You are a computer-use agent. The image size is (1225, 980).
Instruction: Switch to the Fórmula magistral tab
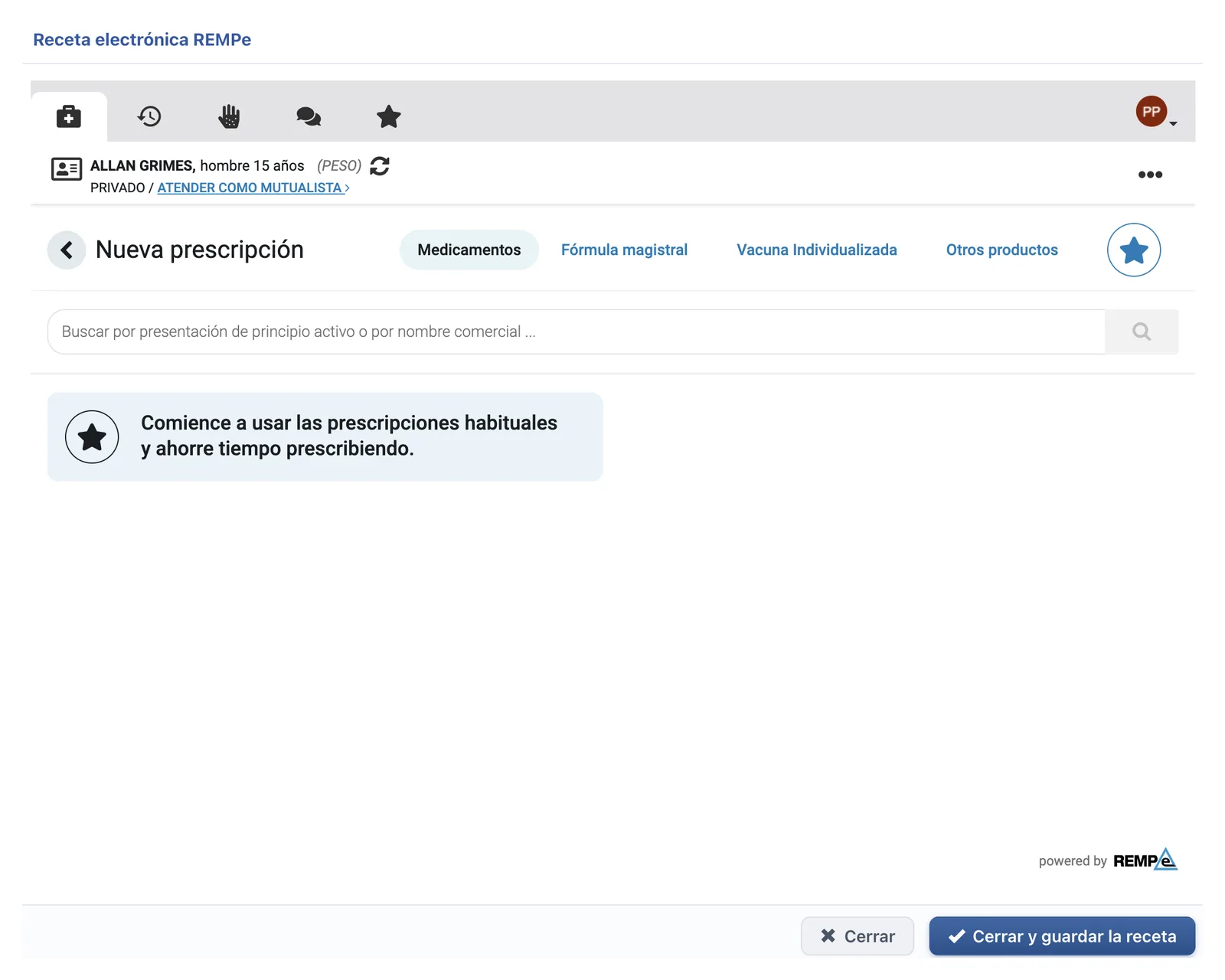[x=624, y=250]
